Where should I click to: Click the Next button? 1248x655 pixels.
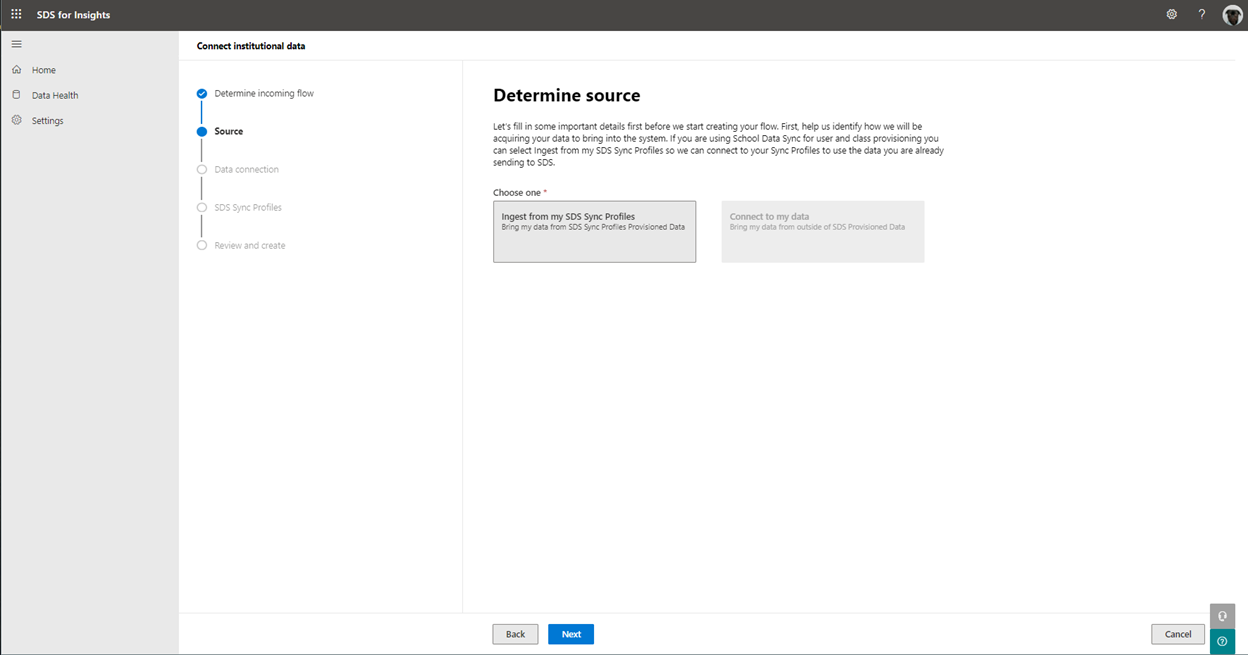tap(571, 634)
